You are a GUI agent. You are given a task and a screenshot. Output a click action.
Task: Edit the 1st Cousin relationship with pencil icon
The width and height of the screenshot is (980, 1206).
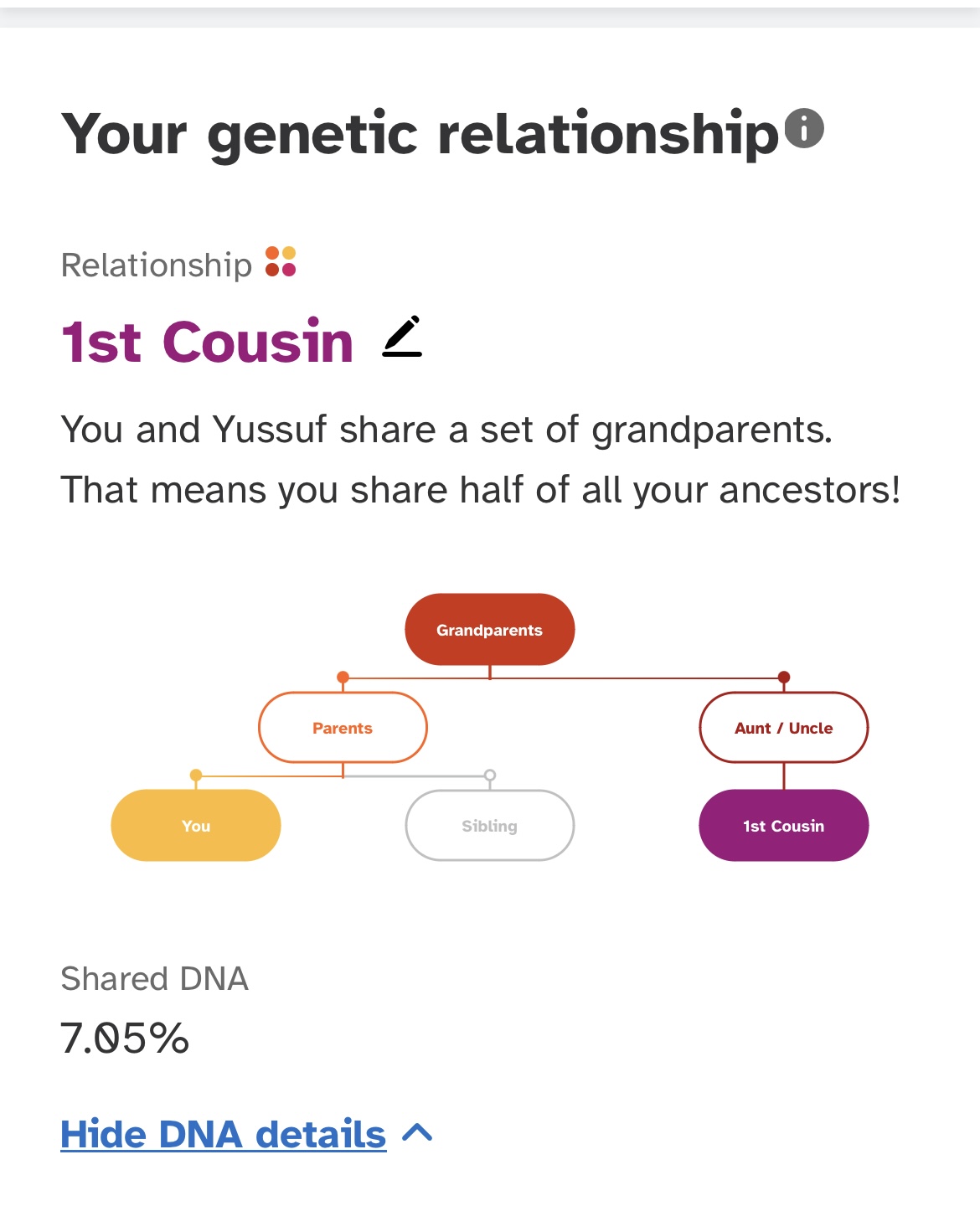click(402, 336)
